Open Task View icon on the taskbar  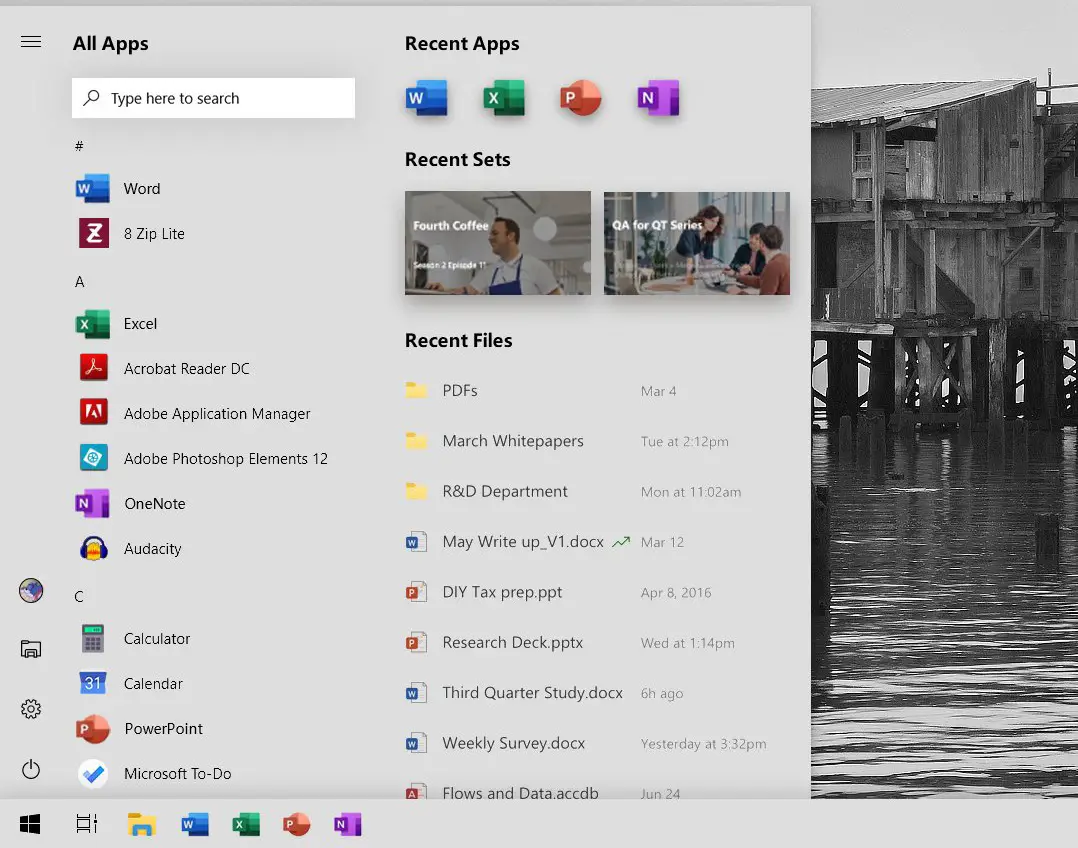(x=87, y=824)
